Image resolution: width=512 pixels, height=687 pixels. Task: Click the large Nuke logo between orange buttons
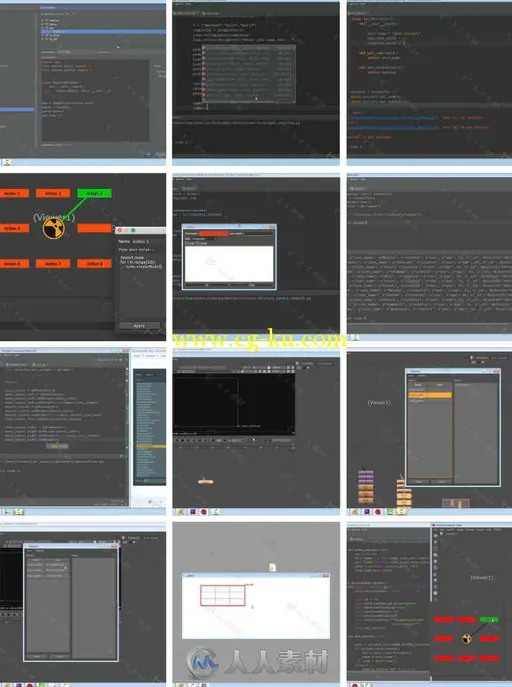click(x=54, y=228)
